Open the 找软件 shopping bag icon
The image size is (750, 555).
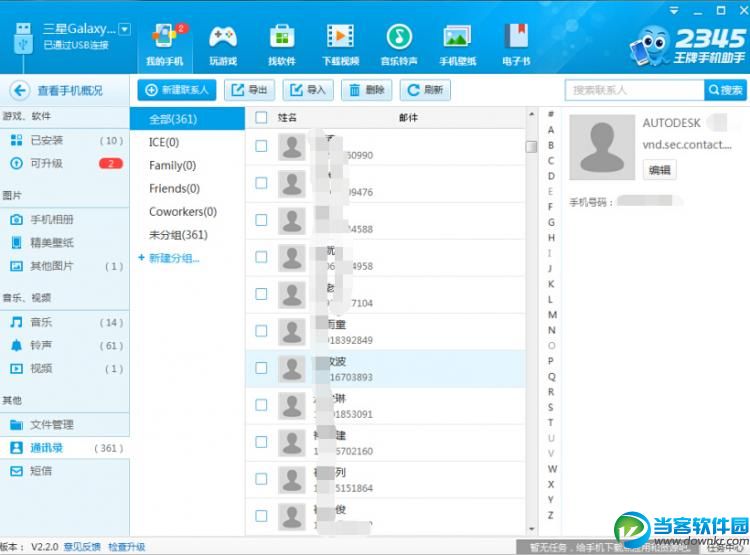(281, 38)
